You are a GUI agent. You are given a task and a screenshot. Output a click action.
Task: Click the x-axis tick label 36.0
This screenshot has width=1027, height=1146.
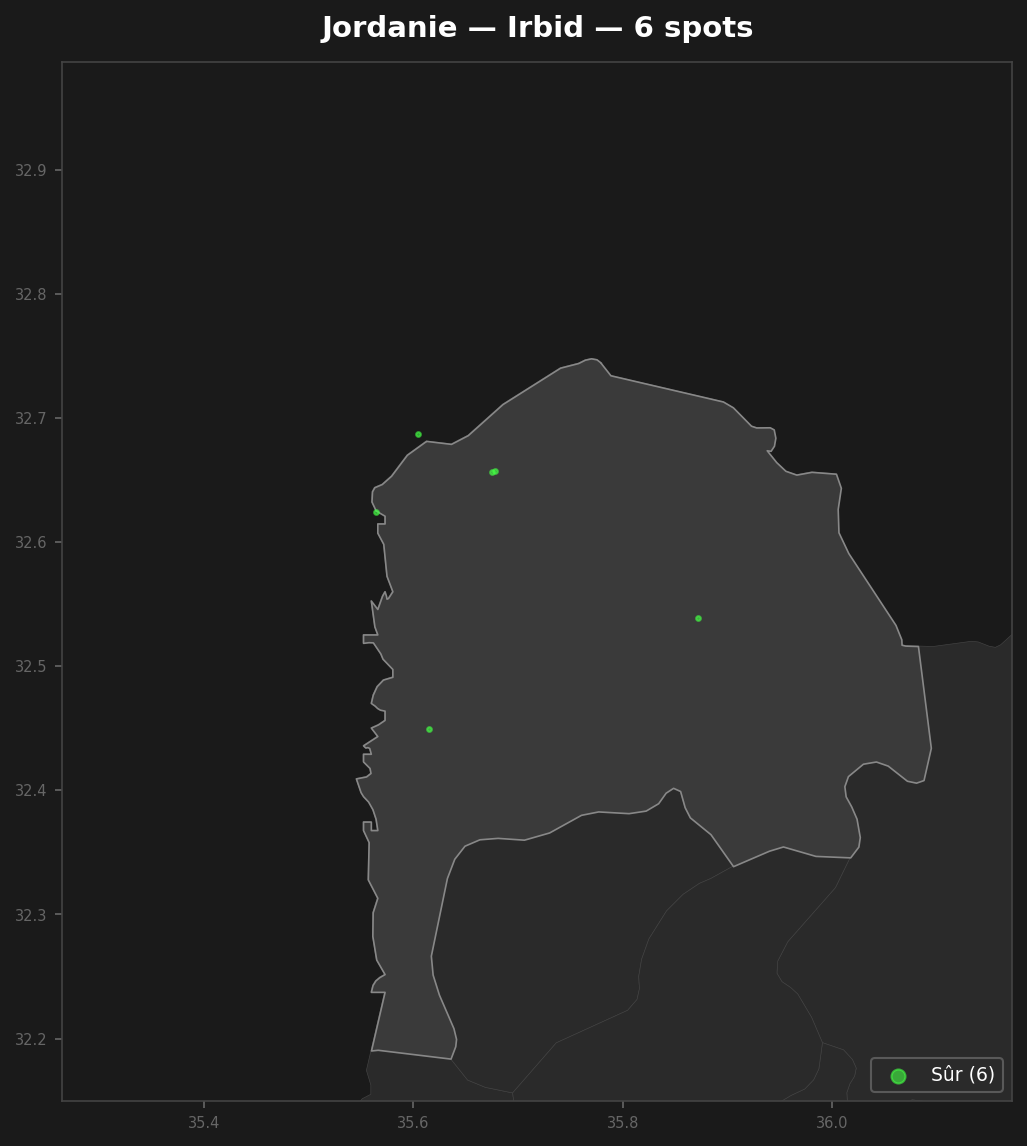pos(831,1123)
